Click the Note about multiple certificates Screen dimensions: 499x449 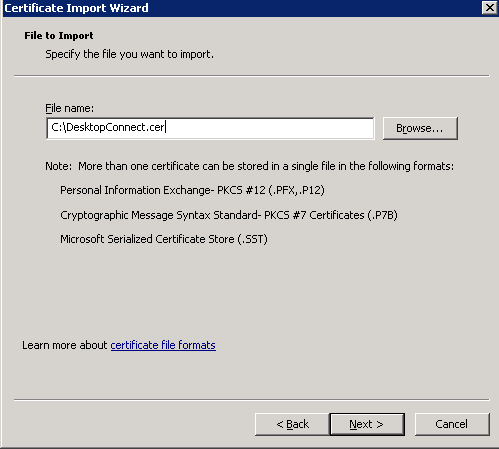point(249,166)
